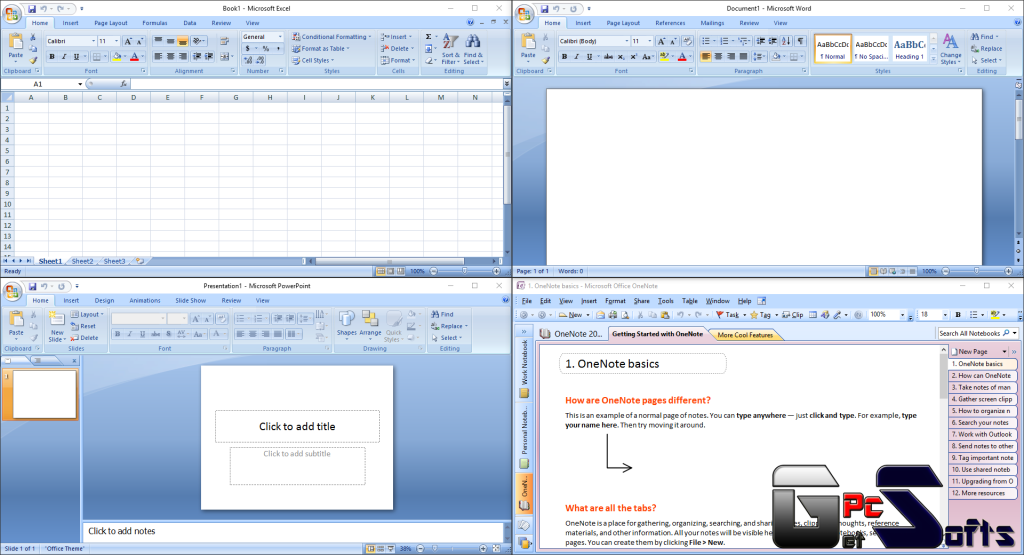Select Sheet2 tab in Excel

point(82,261)
